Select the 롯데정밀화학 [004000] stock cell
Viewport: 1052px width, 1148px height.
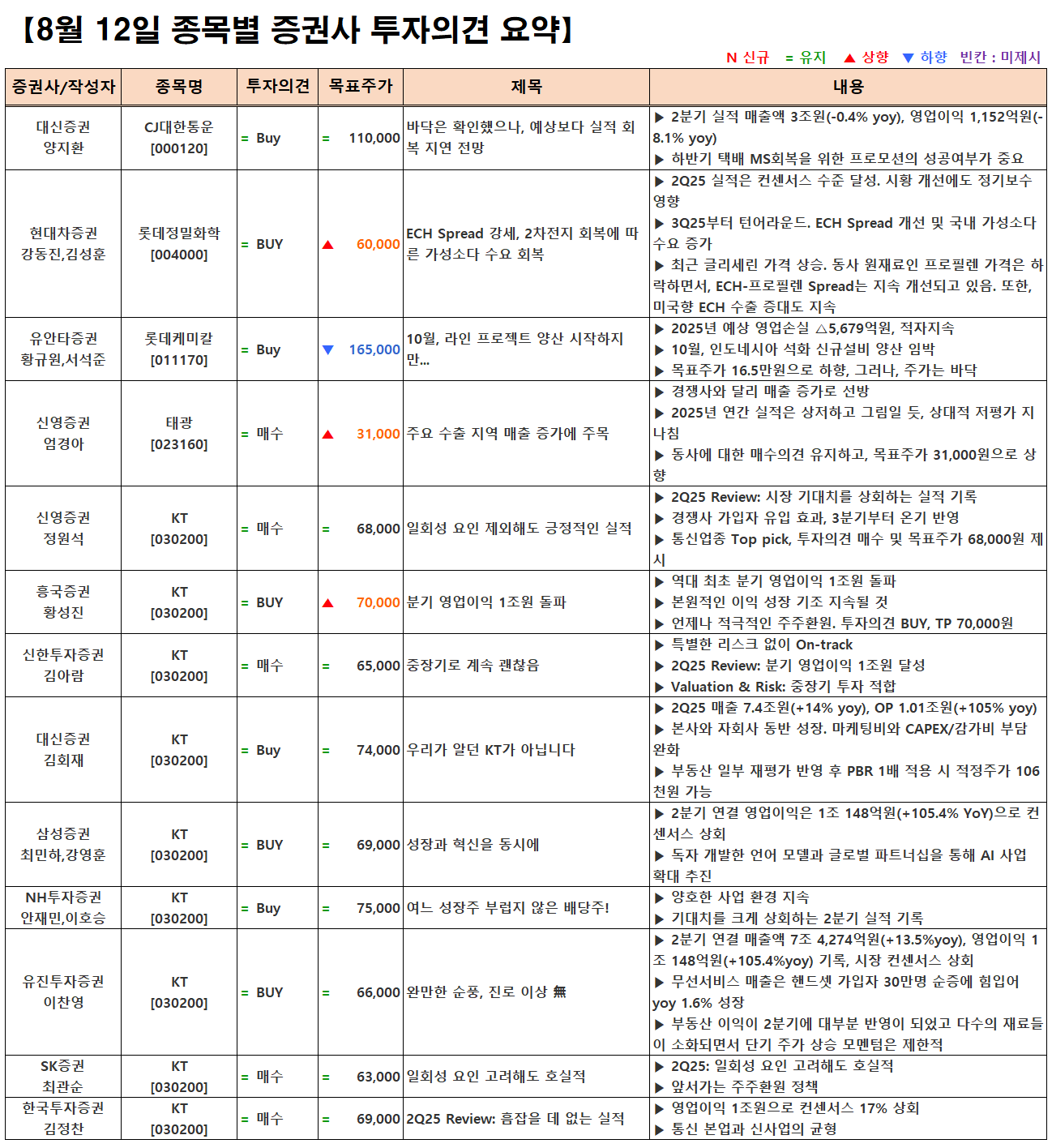coord(179,244)
